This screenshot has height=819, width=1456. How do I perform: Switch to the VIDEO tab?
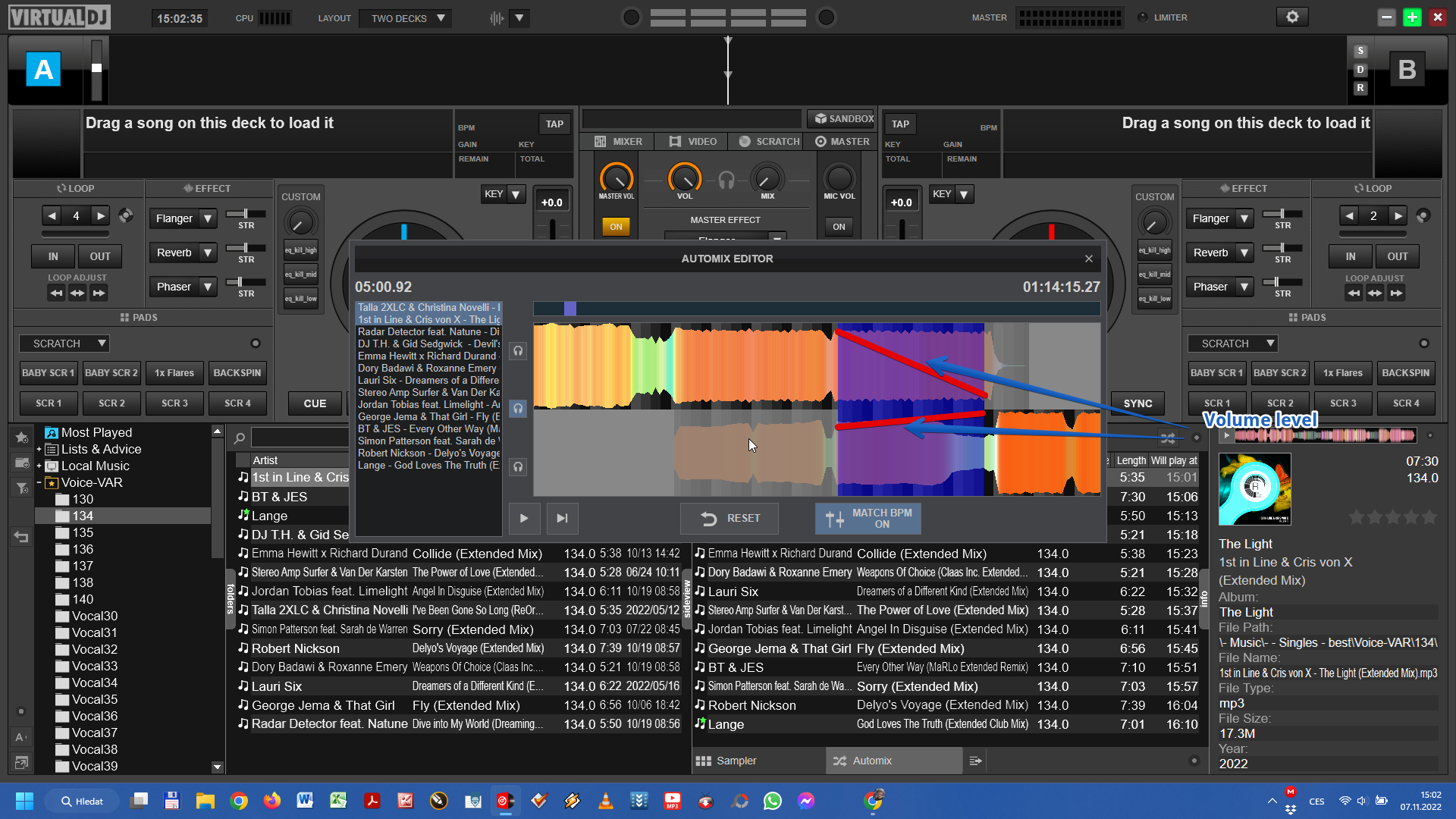[692, 142]
